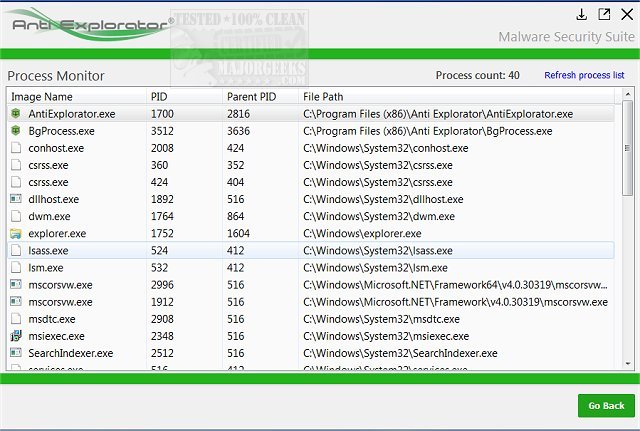
Task: Click PID value 3512
Action: (162, 131)
